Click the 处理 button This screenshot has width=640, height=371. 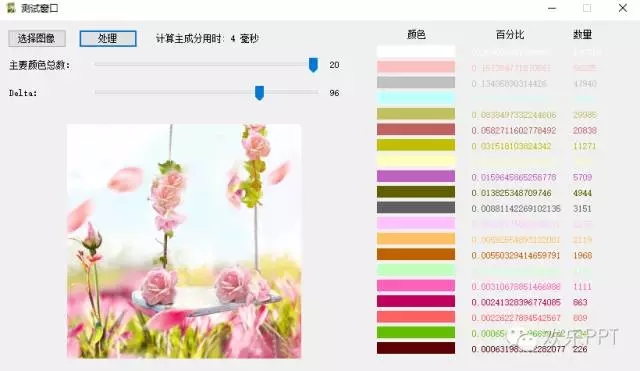pyautogui.click(x=108, y=38)
